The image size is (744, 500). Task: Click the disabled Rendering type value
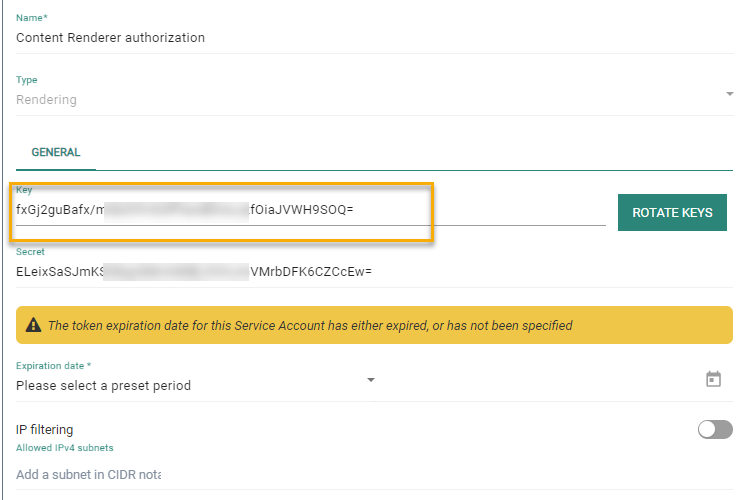(46, 99)
